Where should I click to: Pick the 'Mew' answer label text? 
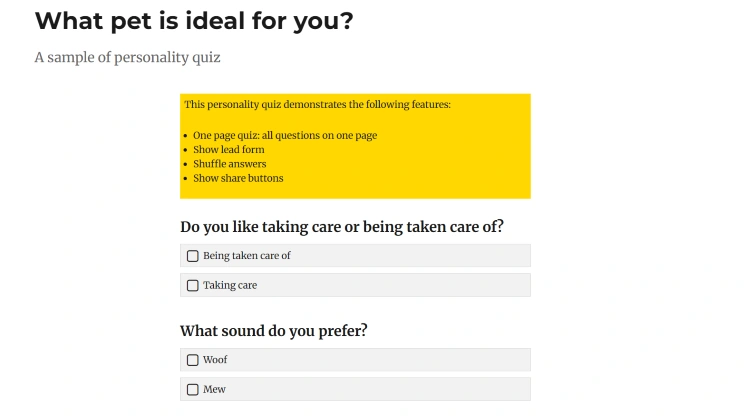(x=214, y=389)
